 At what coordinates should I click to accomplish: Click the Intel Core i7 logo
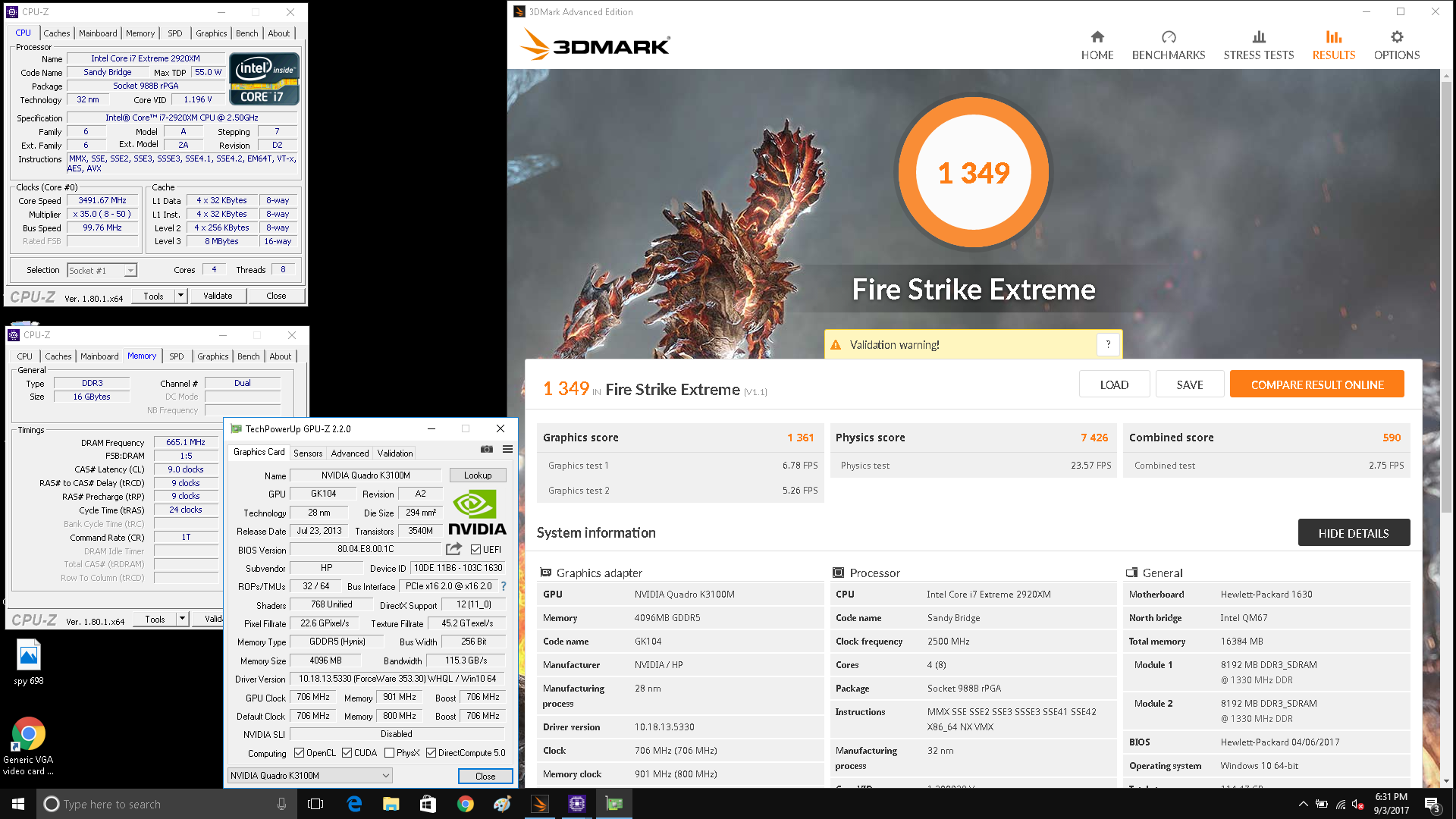pyautogui.click(x=264, y=79)
